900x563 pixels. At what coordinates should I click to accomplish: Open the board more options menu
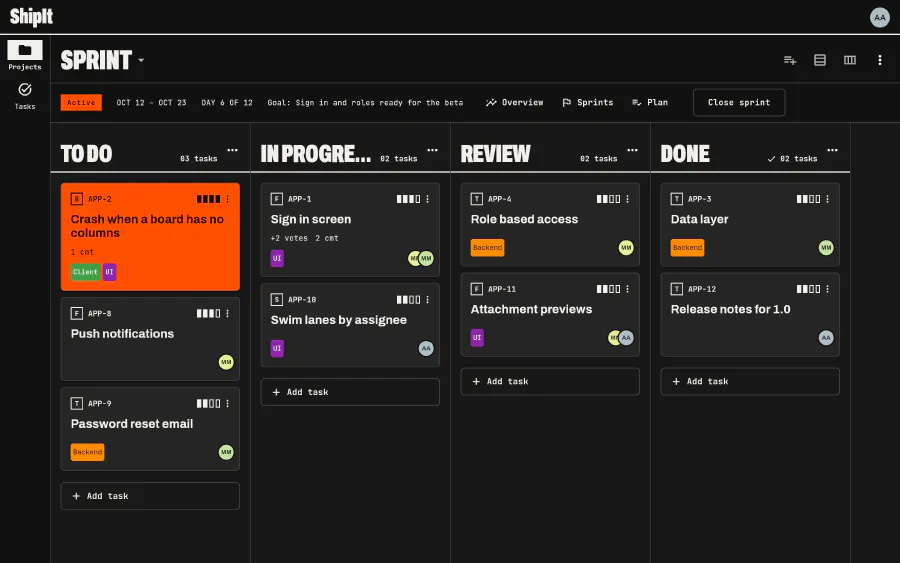pos(879,60)
